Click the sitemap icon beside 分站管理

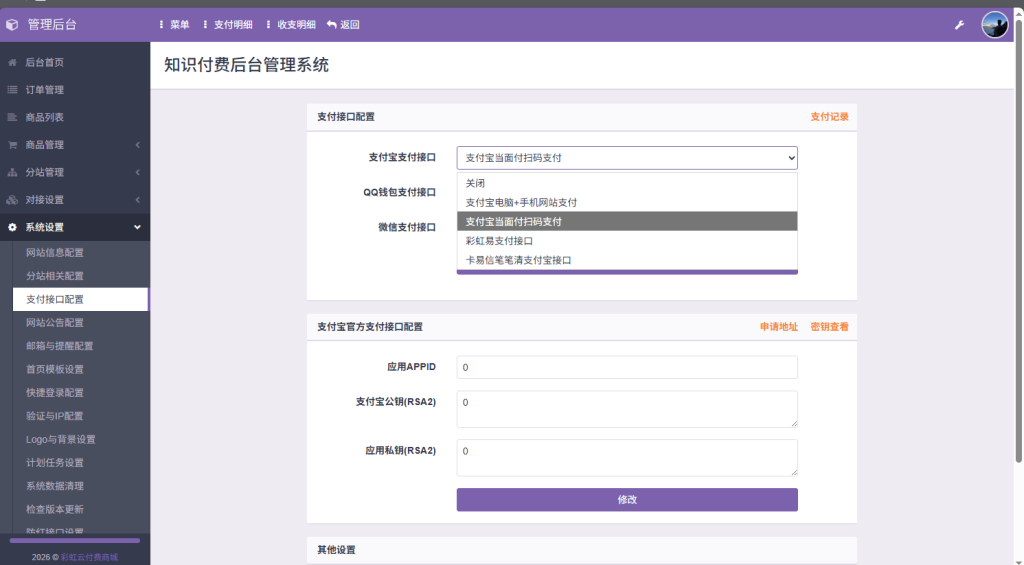pyautogui.click(x=12, y=172)
